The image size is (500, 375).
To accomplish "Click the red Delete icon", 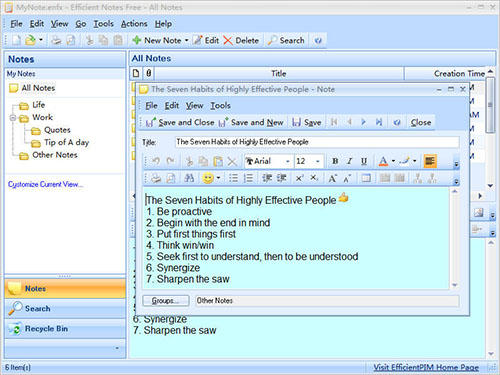I will point(228,40).
